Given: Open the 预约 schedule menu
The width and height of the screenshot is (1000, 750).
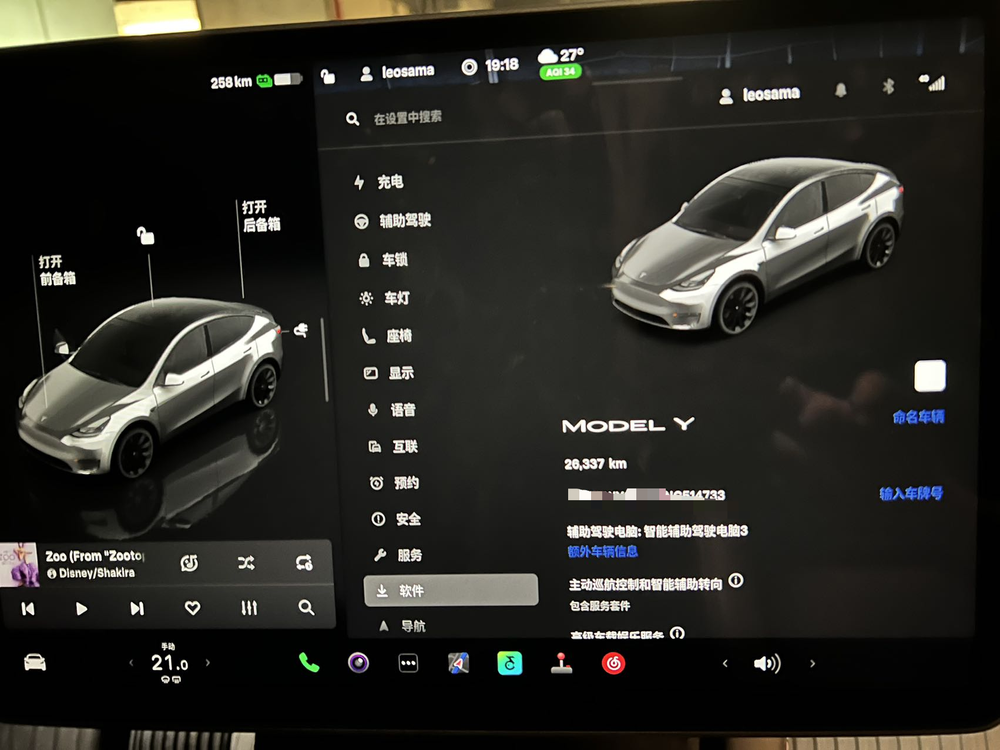Looking at the screenshot, I should point(395,483).
